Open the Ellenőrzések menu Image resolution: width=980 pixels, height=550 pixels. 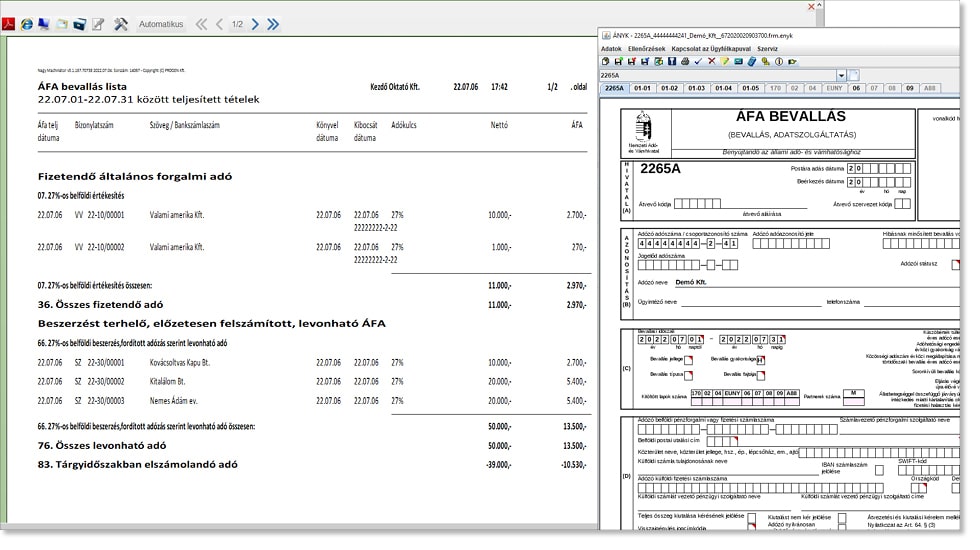coord(648,48)
